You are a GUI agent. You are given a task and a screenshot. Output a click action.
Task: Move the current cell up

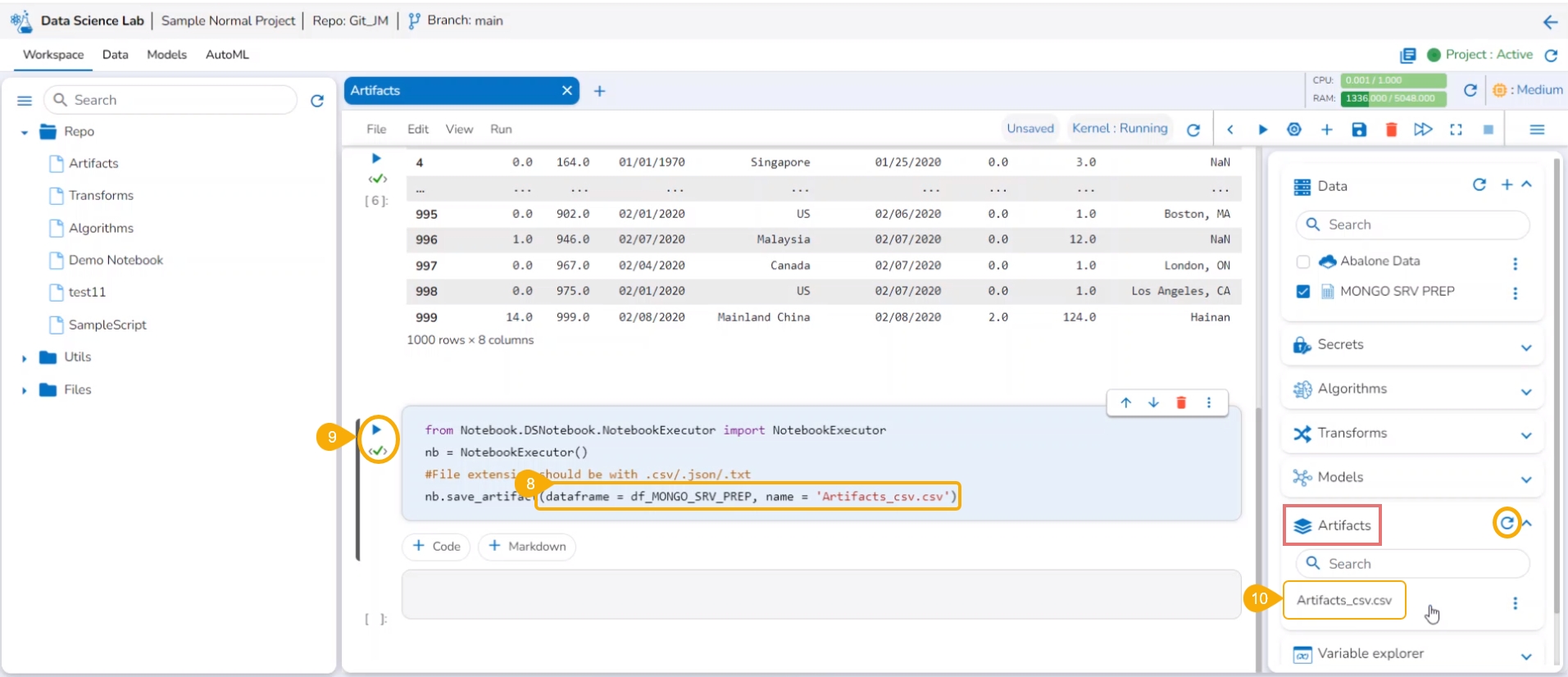point(1126,402)
